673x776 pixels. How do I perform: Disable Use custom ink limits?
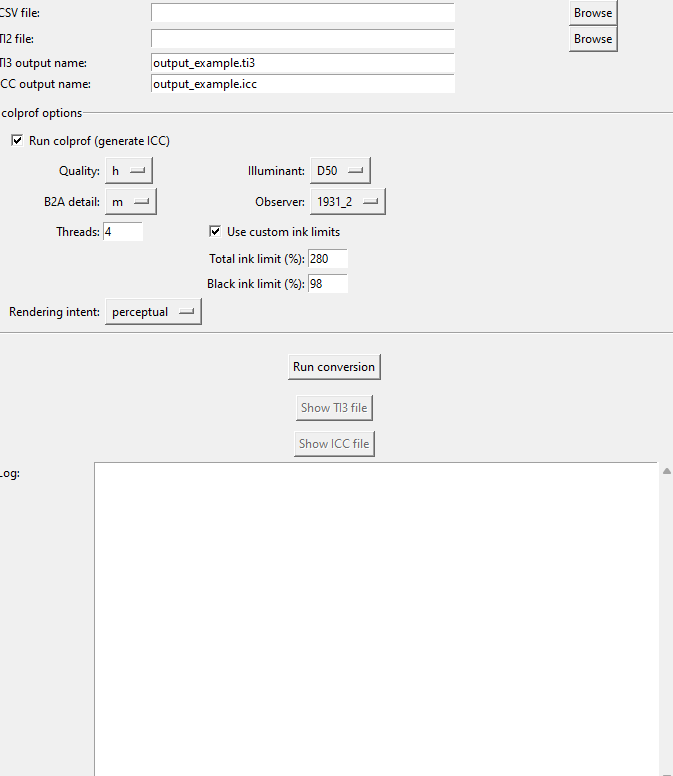[x=215, y=232]
